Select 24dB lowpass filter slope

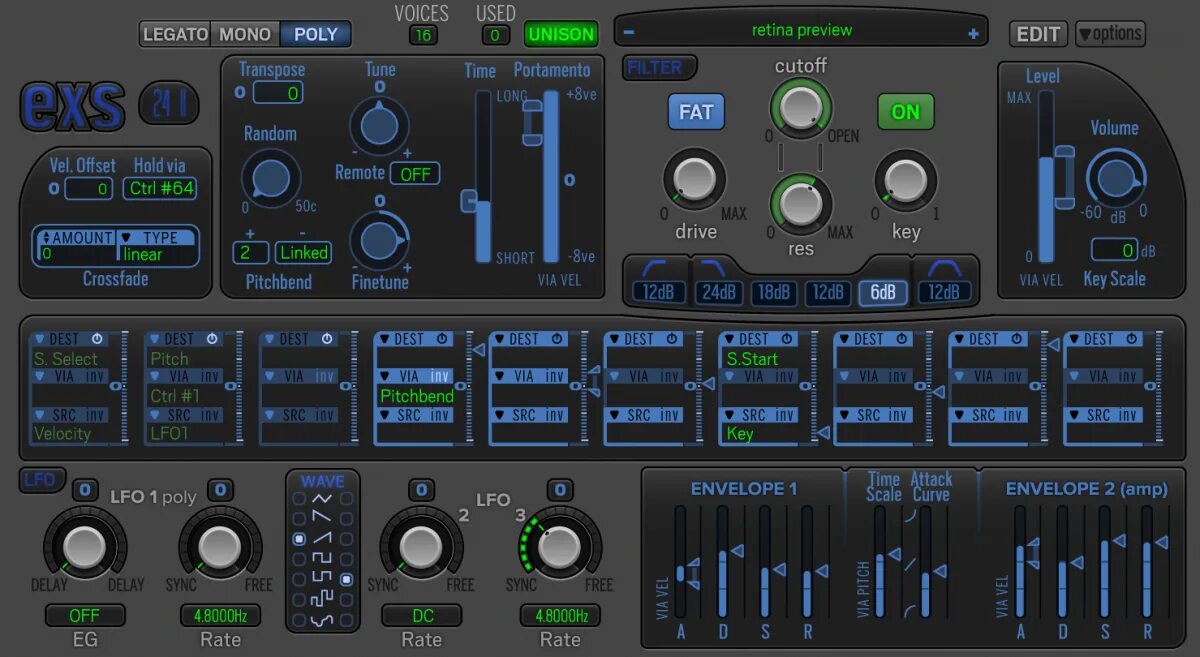[719, 293]
